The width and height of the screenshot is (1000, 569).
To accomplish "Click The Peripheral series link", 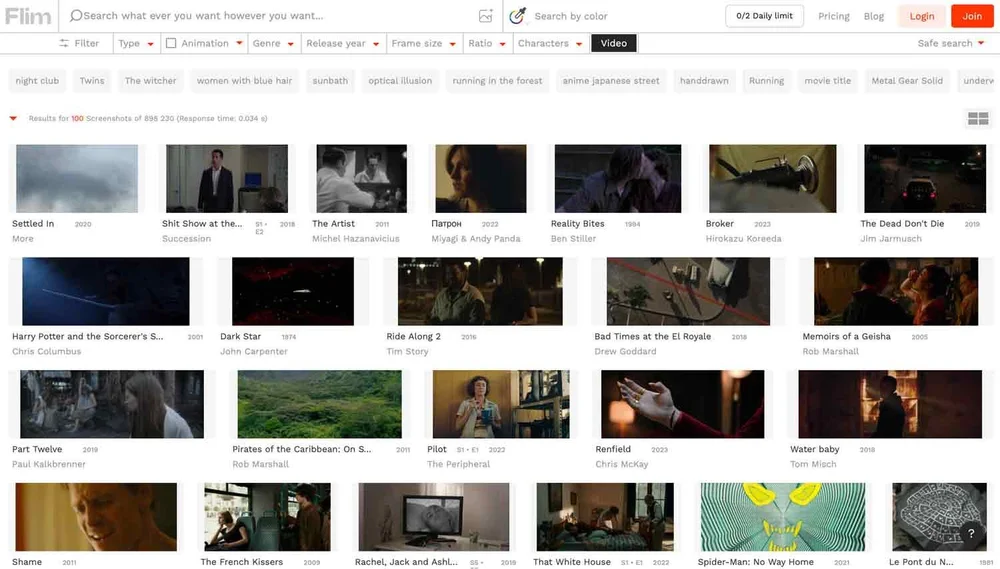I will coord(459,464).
